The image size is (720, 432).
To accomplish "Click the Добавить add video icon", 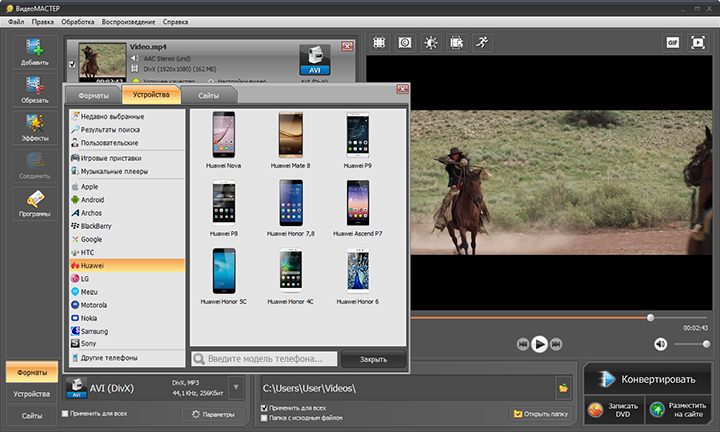I will [34, 52].
